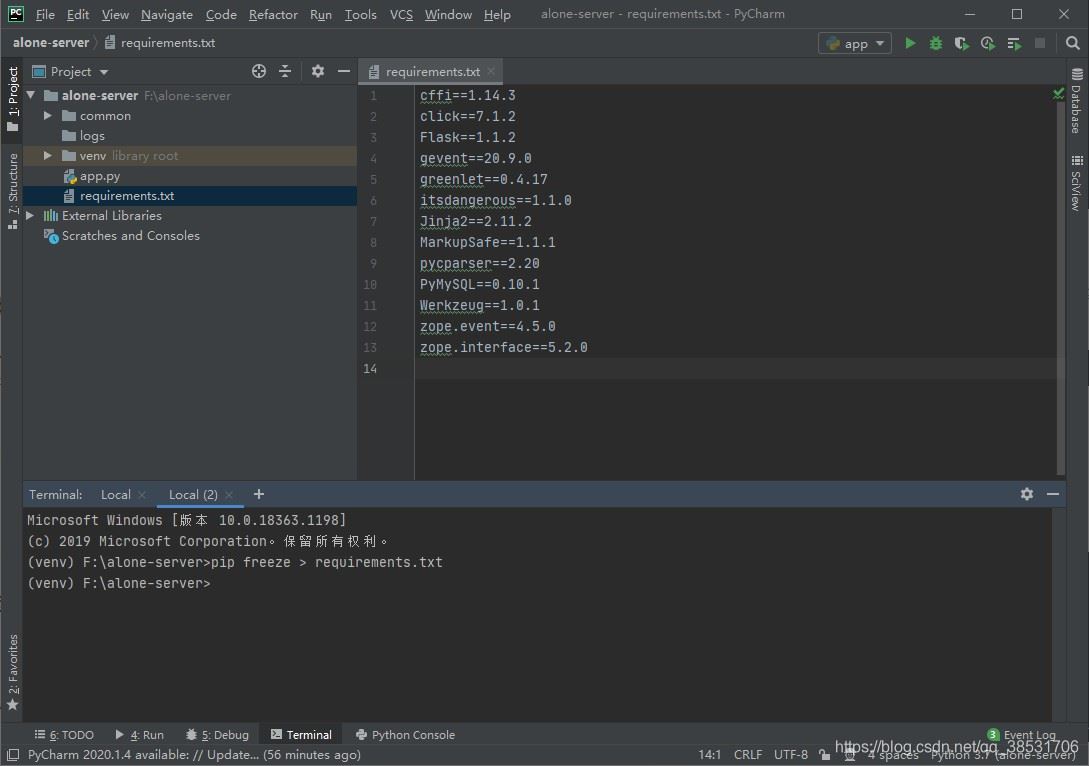Collapse all in Project panel

pyautogui.click(x=285, y=71)
